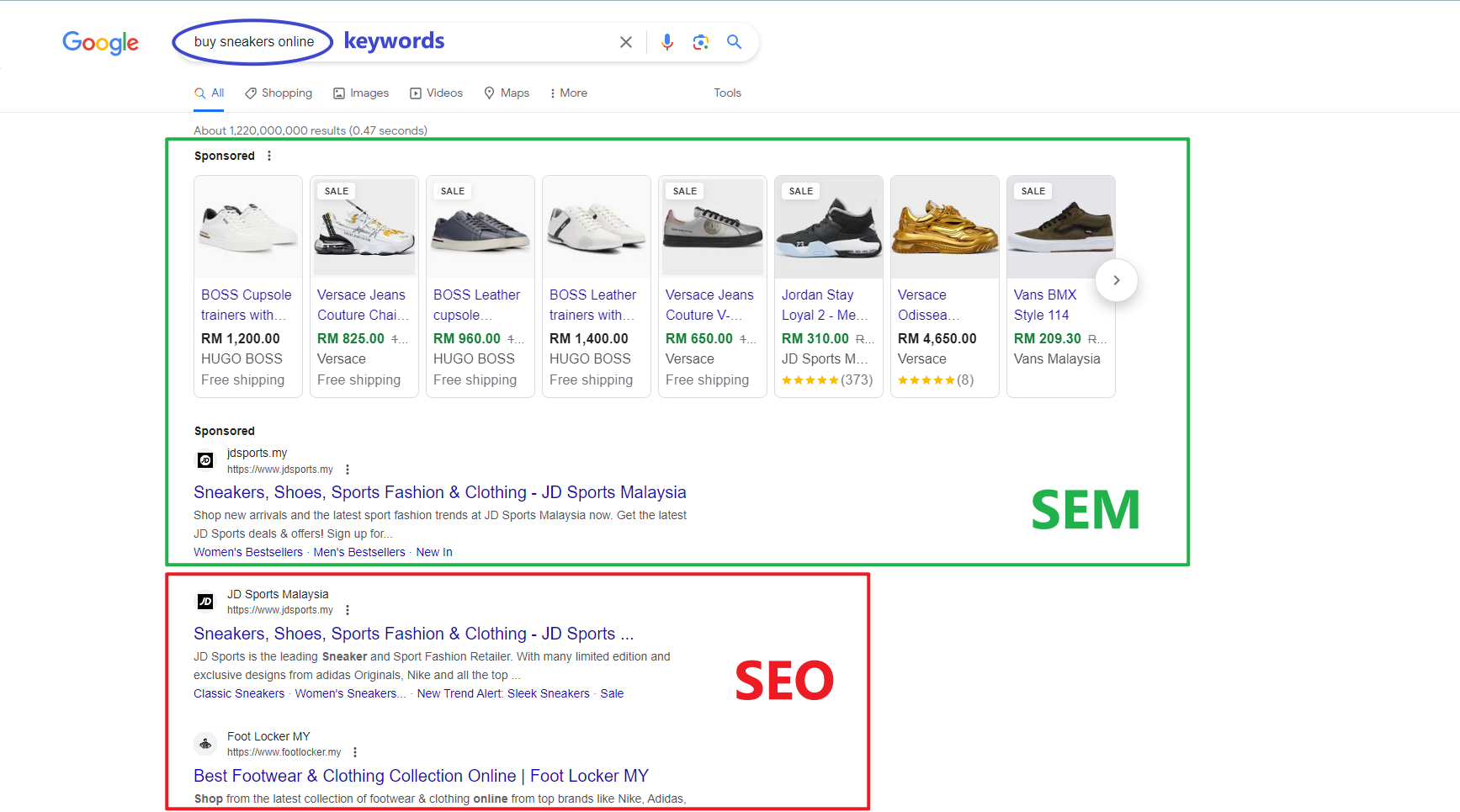1460x812 pixels.
Task: Open the Tools options
Action: pos(728,93)
